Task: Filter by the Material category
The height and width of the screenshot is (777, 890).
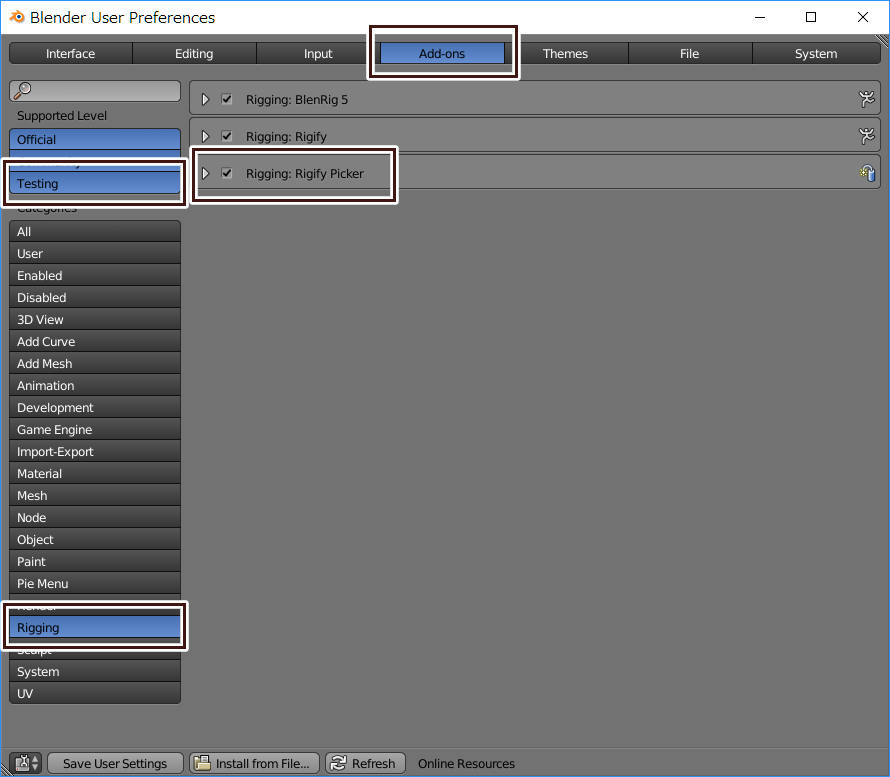Action: tap(95, 473)
